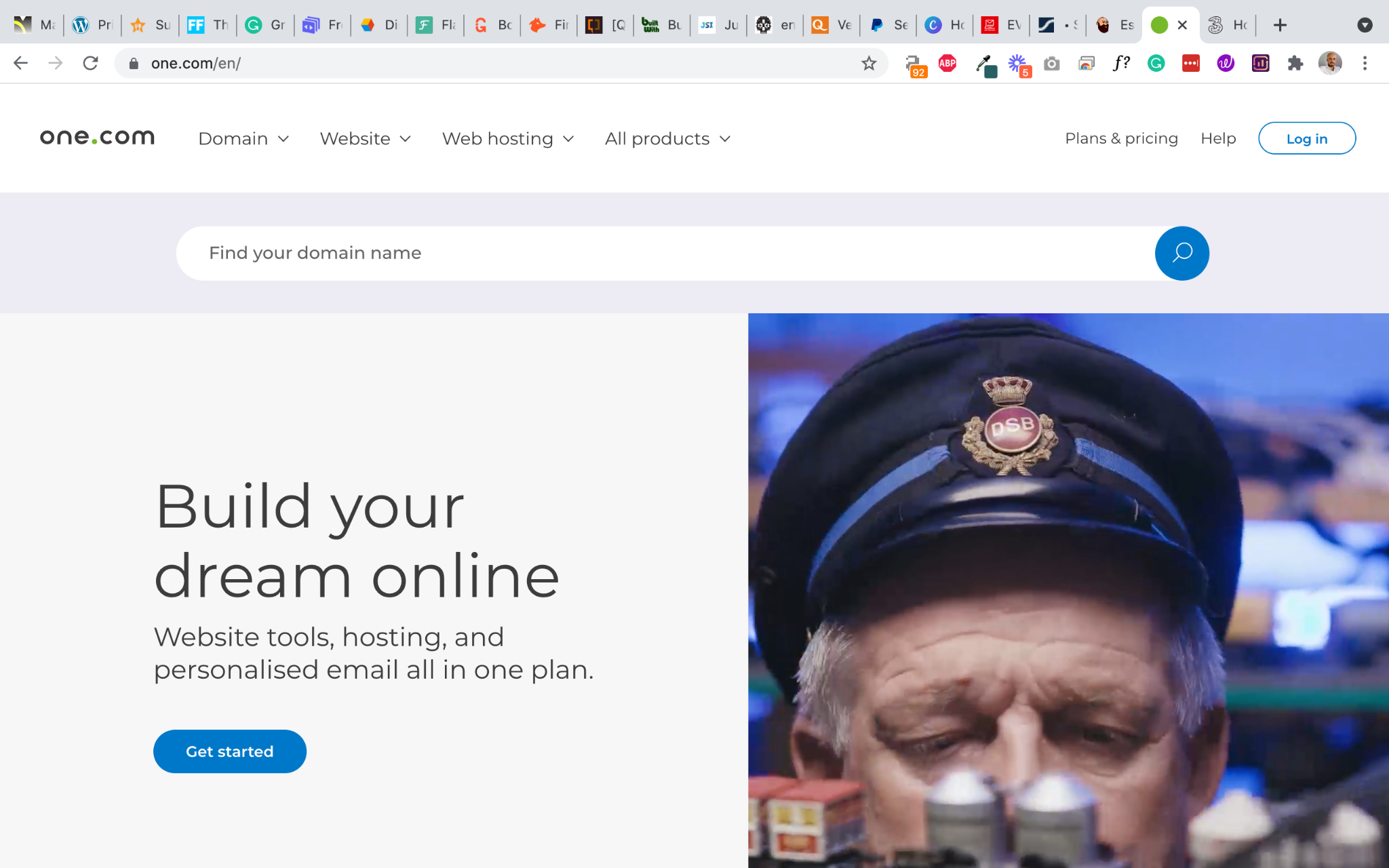Screen dimensions: 1389x868
Task: Bookmark this page with the star icon
Action: (x=869, y=63)
